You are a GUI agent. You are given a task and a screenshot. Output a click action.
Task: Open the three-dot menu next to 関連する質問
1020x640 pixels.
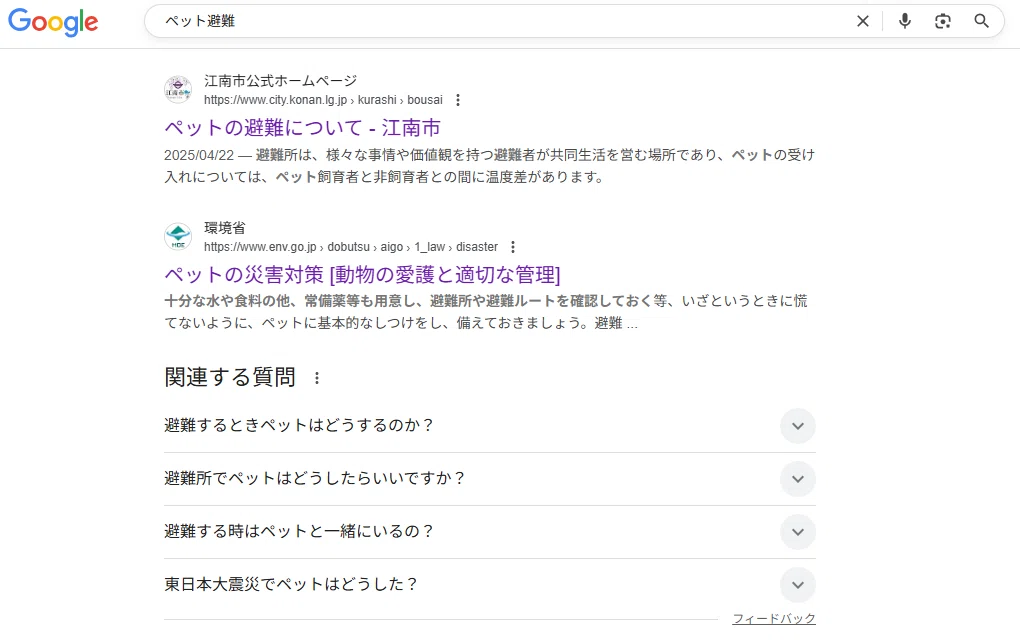(x=317, y=378)
